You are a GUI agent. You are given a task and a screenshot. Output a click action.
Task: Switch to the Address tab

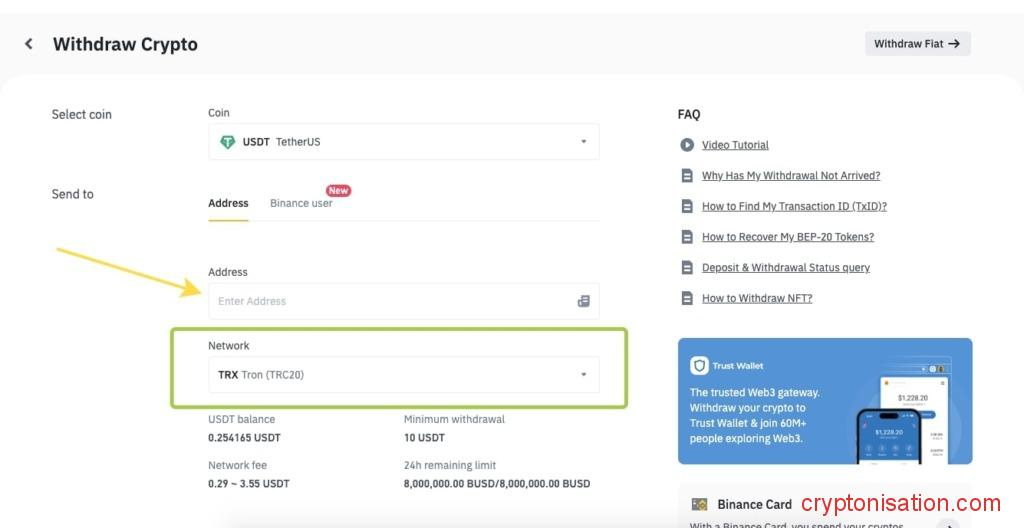(x=228, y=203)
